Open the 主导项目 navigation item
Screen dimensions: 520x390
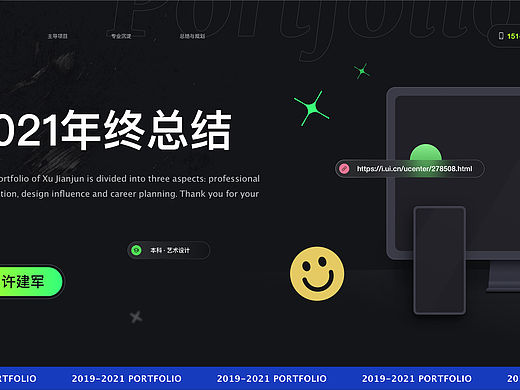[x=58, y=36]
